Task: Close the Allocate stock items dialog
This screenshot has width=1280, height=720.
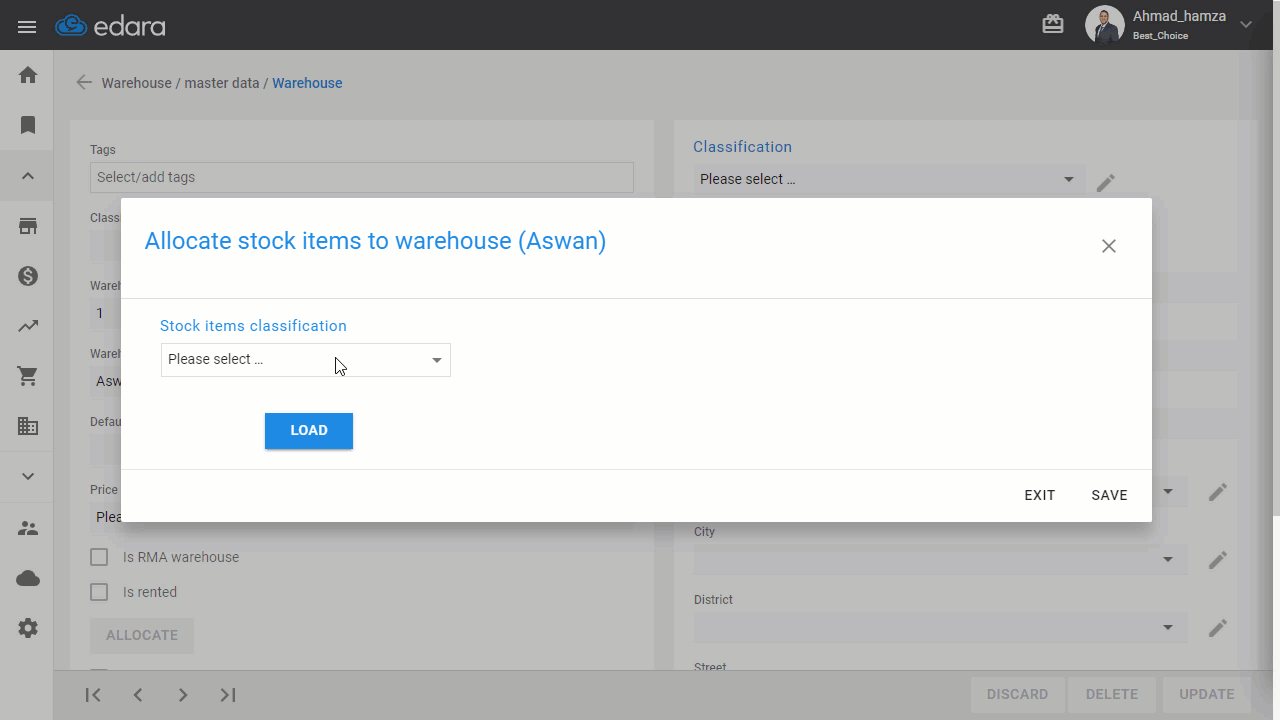Action: 1108,246
